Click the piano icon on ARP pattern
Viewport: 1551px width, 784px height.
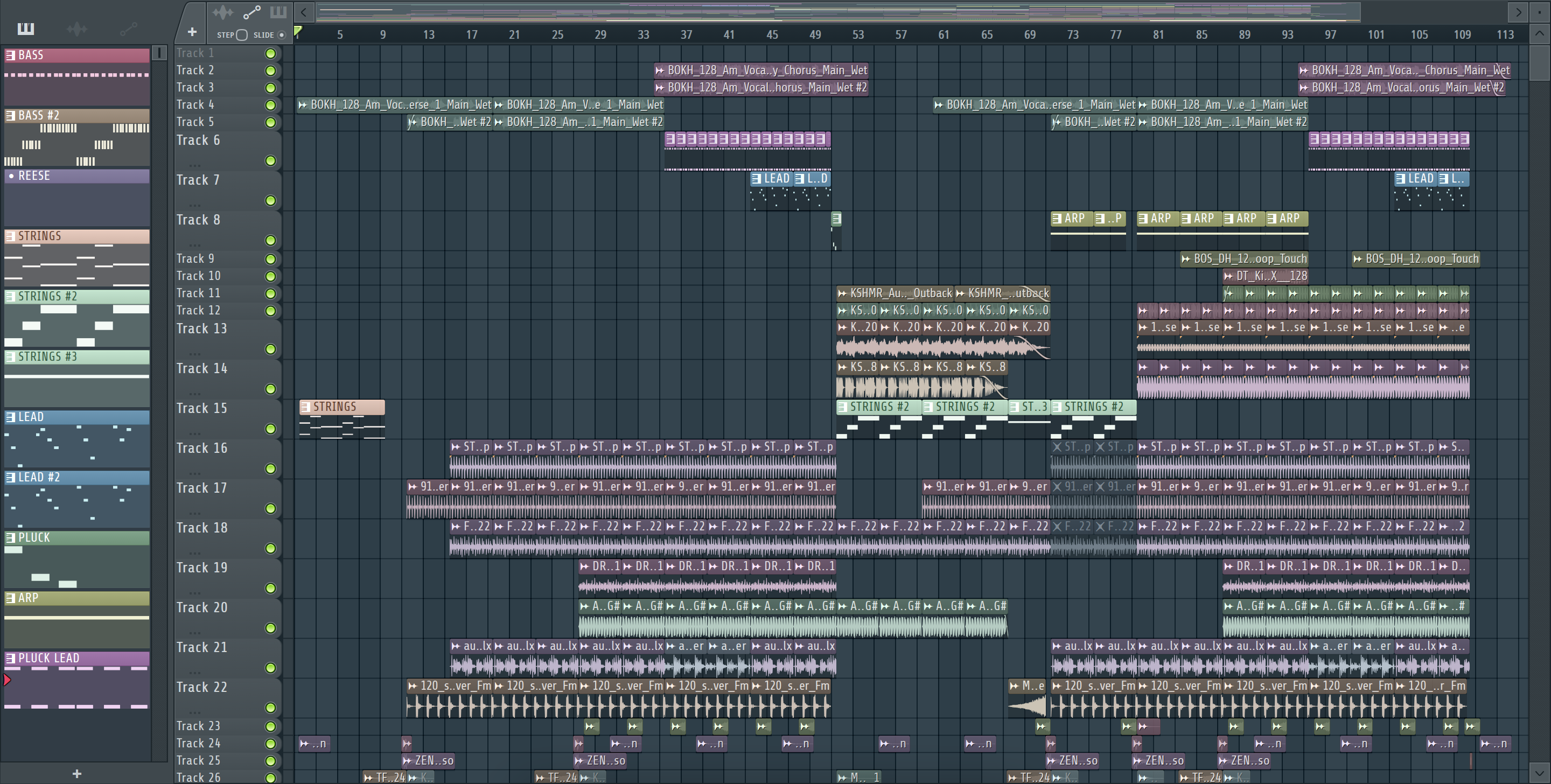[x=10, y=598]
